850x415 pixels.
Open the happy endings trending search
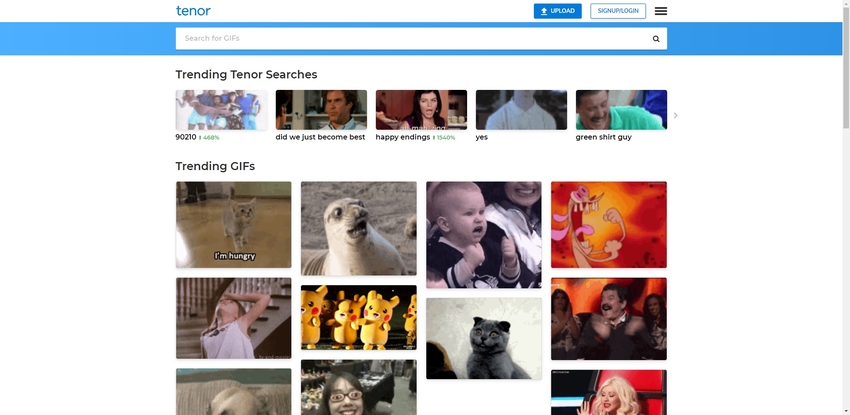(421, 110)
